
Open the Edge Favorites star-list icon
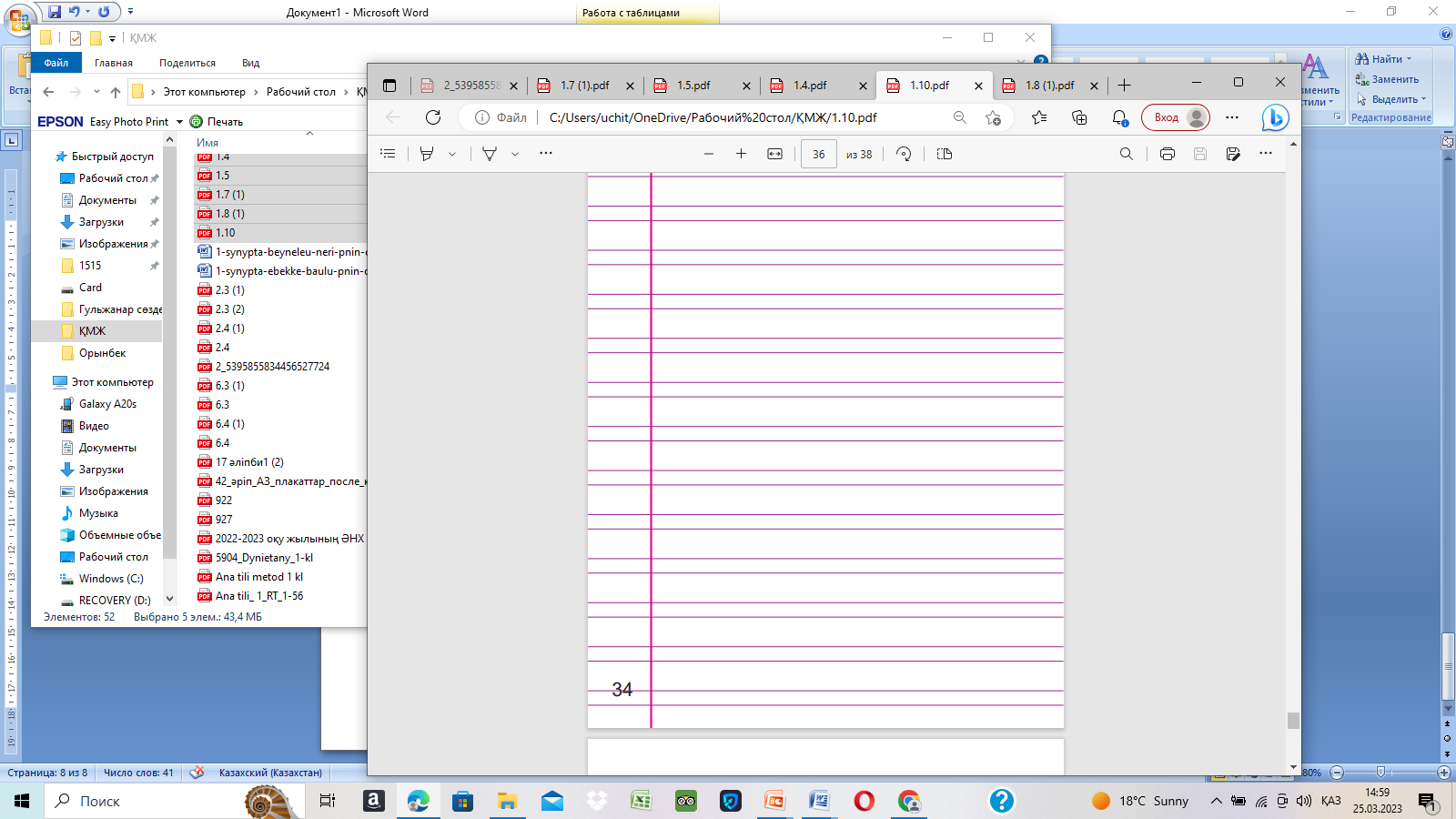(1039, 117)
